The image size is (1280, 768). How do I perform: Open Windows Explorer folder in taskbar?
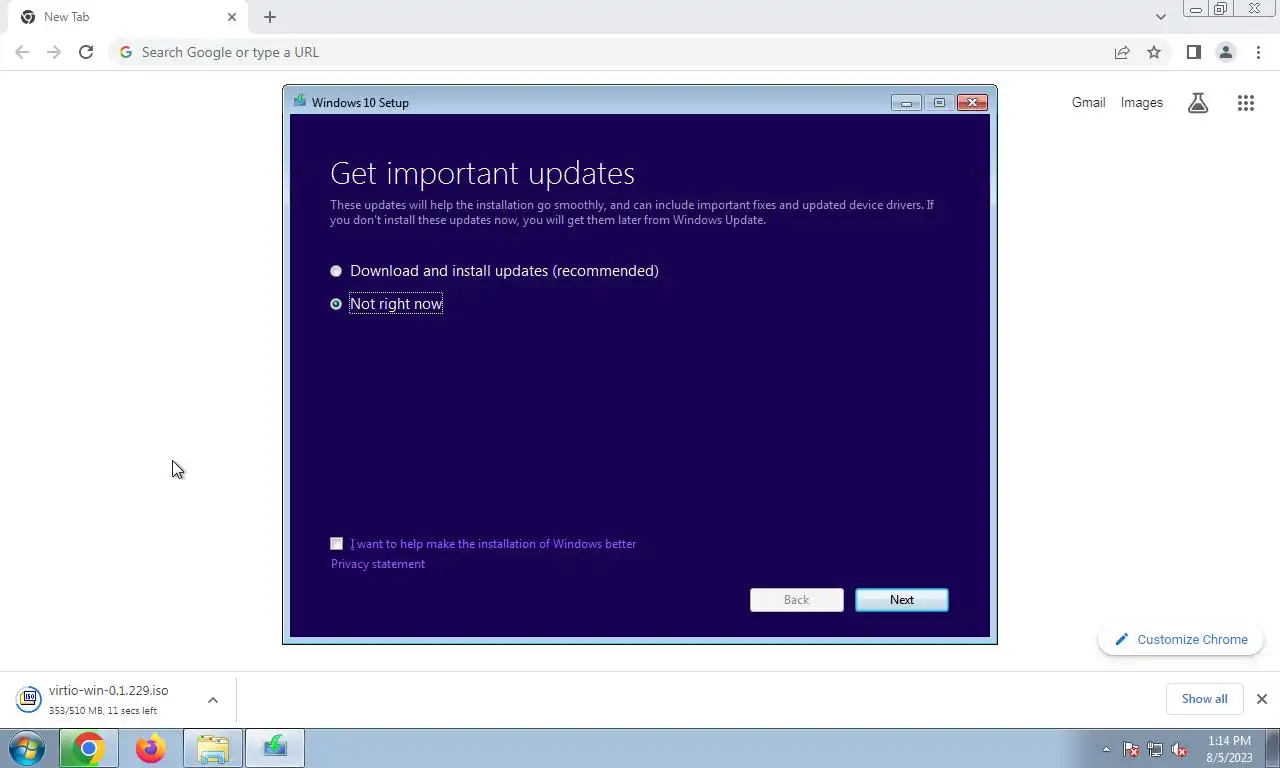point(212,748)
